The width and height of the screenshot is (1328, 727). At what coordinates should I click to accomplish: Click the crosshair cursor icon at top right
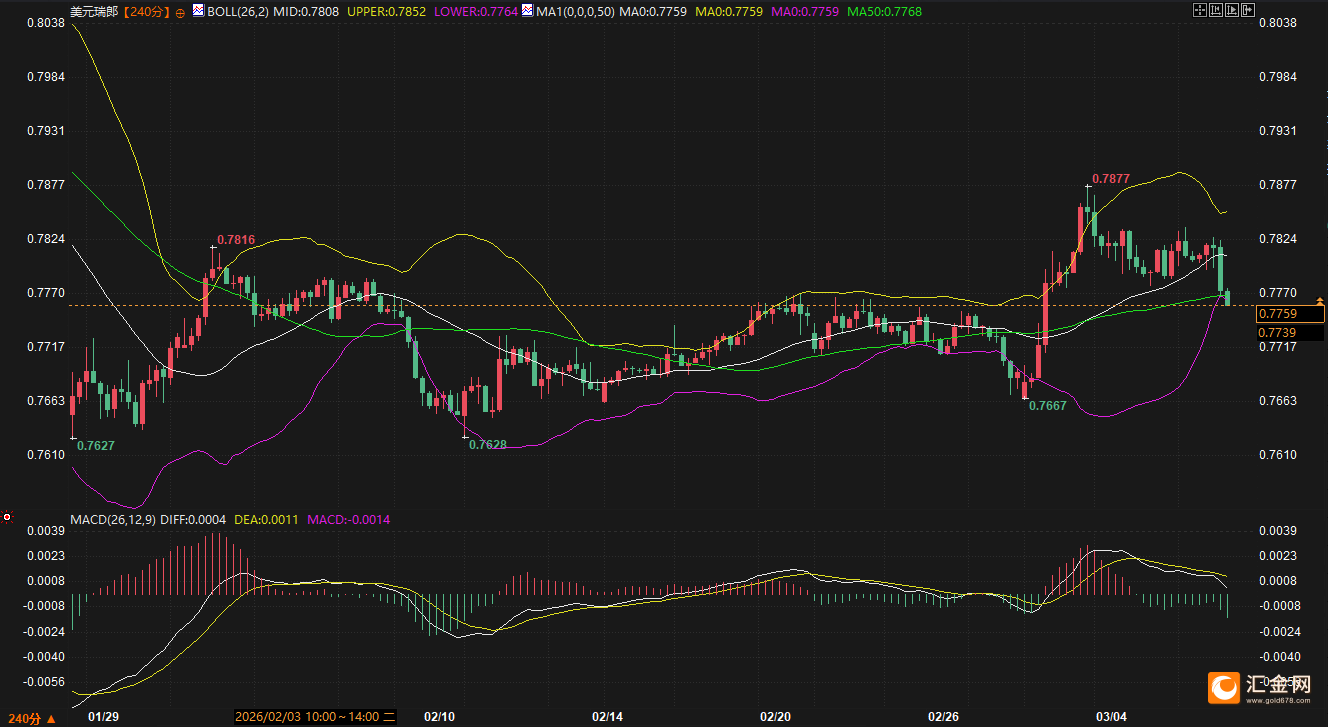pos(1200,10)
